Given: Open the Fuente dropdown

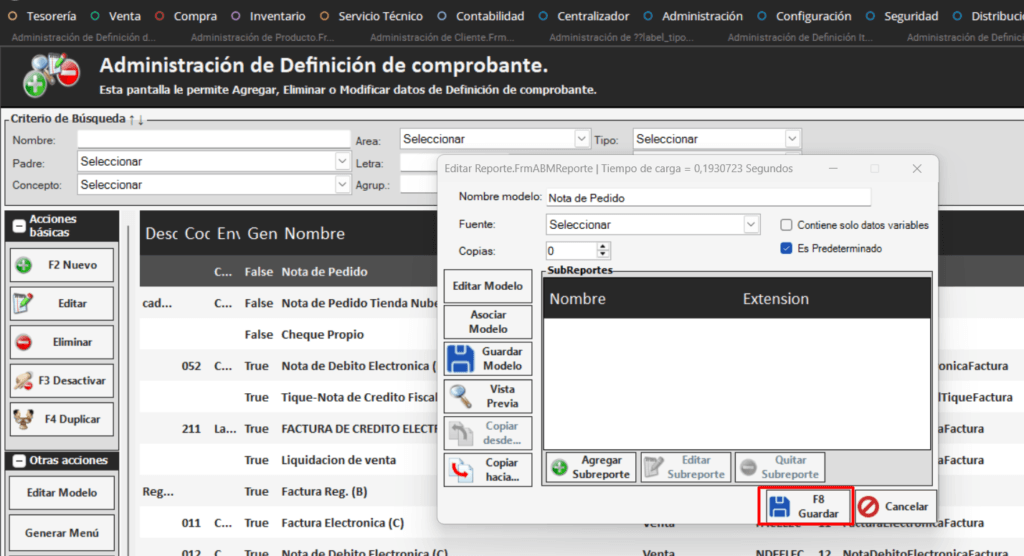Looking at the screenshot, I should pos(752,225).
